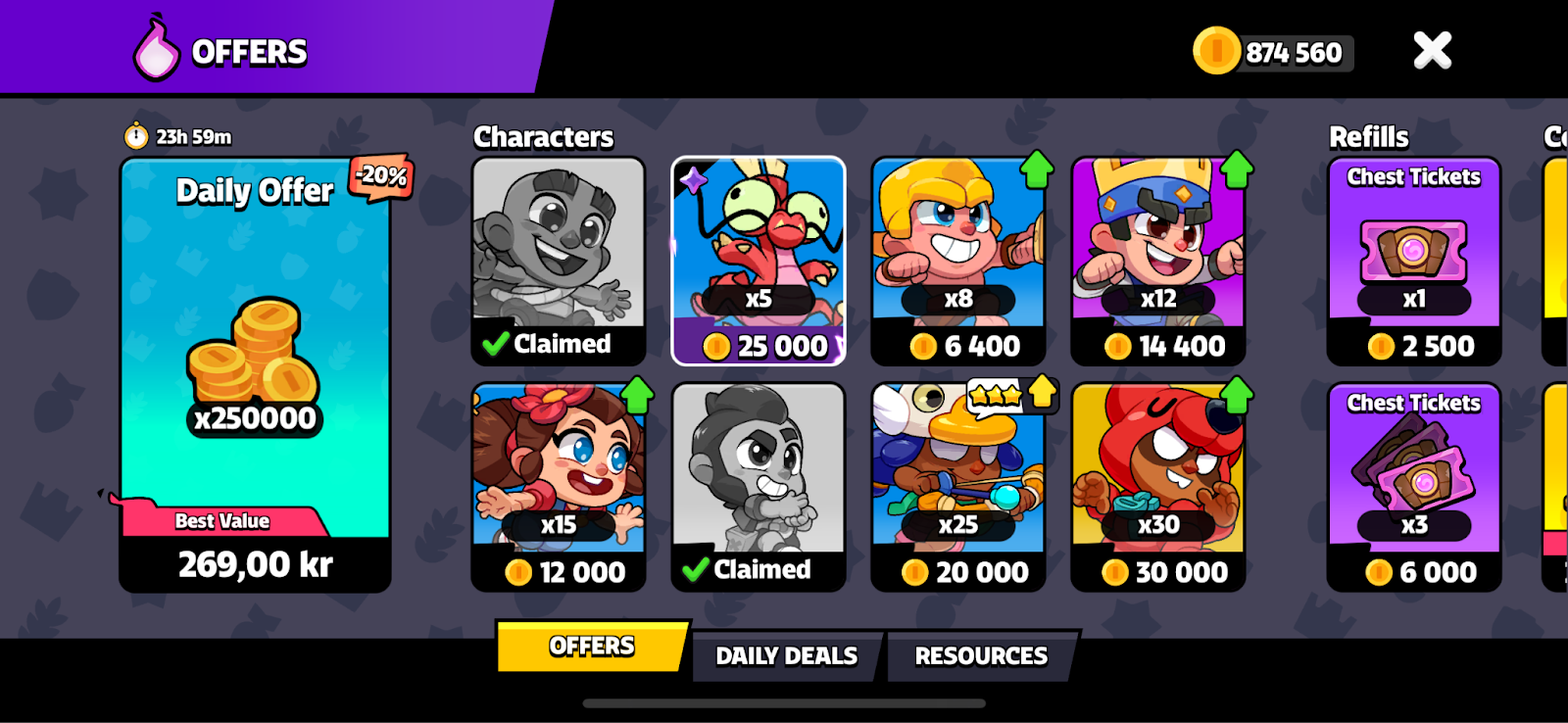Tap the gold coin balance icon
The height and width of the screenshot is (723, 1568).
pyautogui.click(x=1216, y=51)
